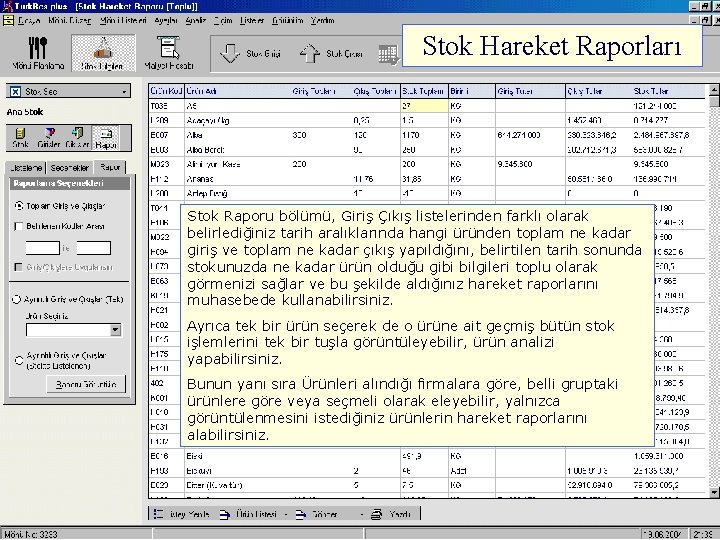Click the second code range input field
The image size is (720, 540).
pyautogui.click(x=94, y=248)
